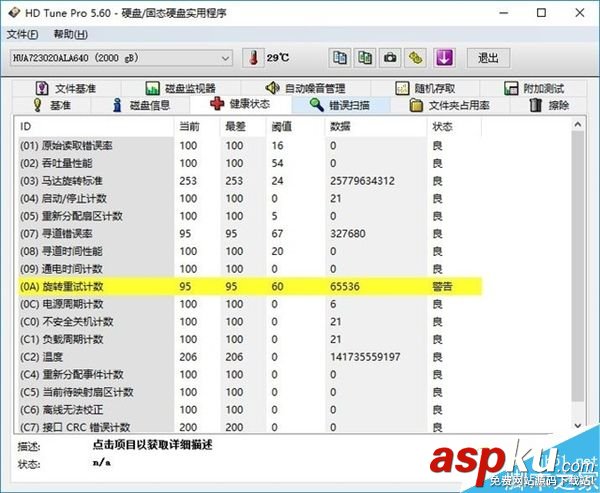This screenshot has width=600, height=493.
Task: Click the 数据 column header
Action: coord(376,126)
